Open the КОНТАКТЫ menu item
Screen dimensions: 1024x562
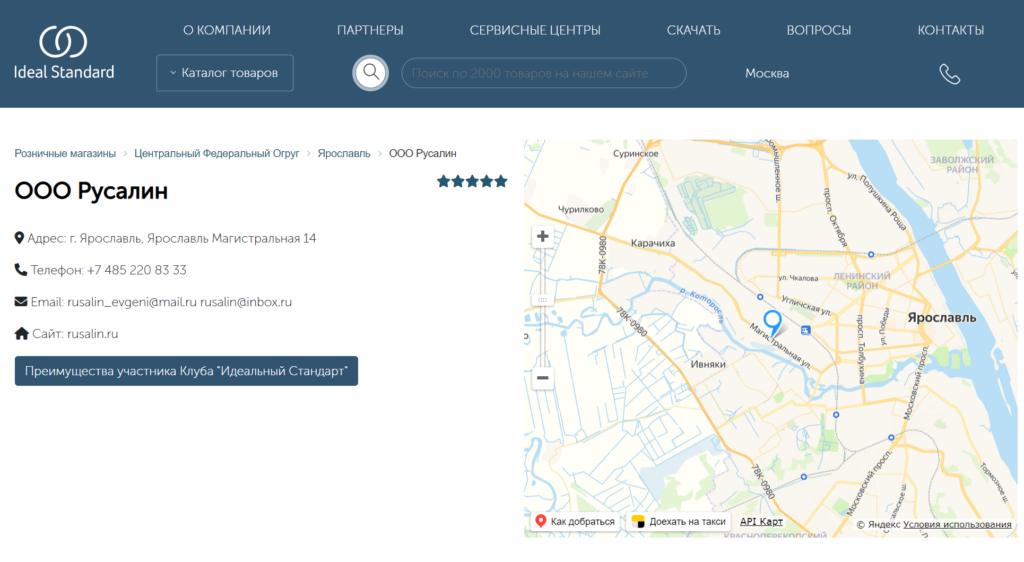tap(951, 30)
